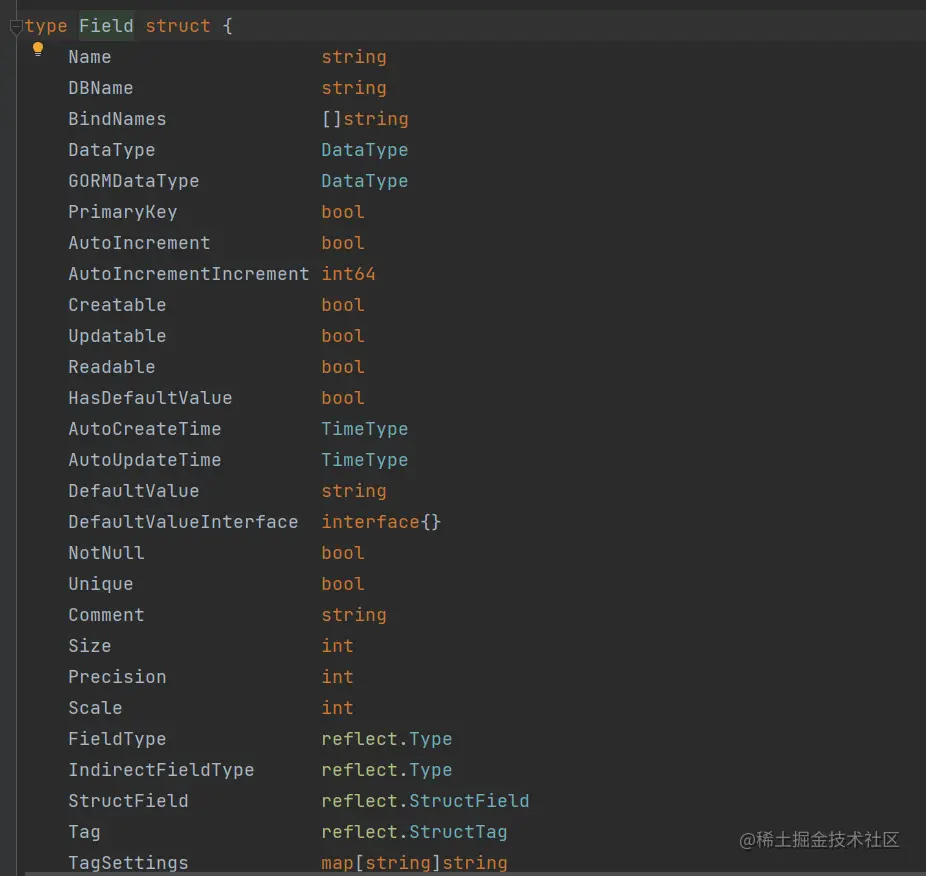Screen dimensions: 926x876
Task: Click the reflect.StructTag type
Action: [x=415, y=832]
